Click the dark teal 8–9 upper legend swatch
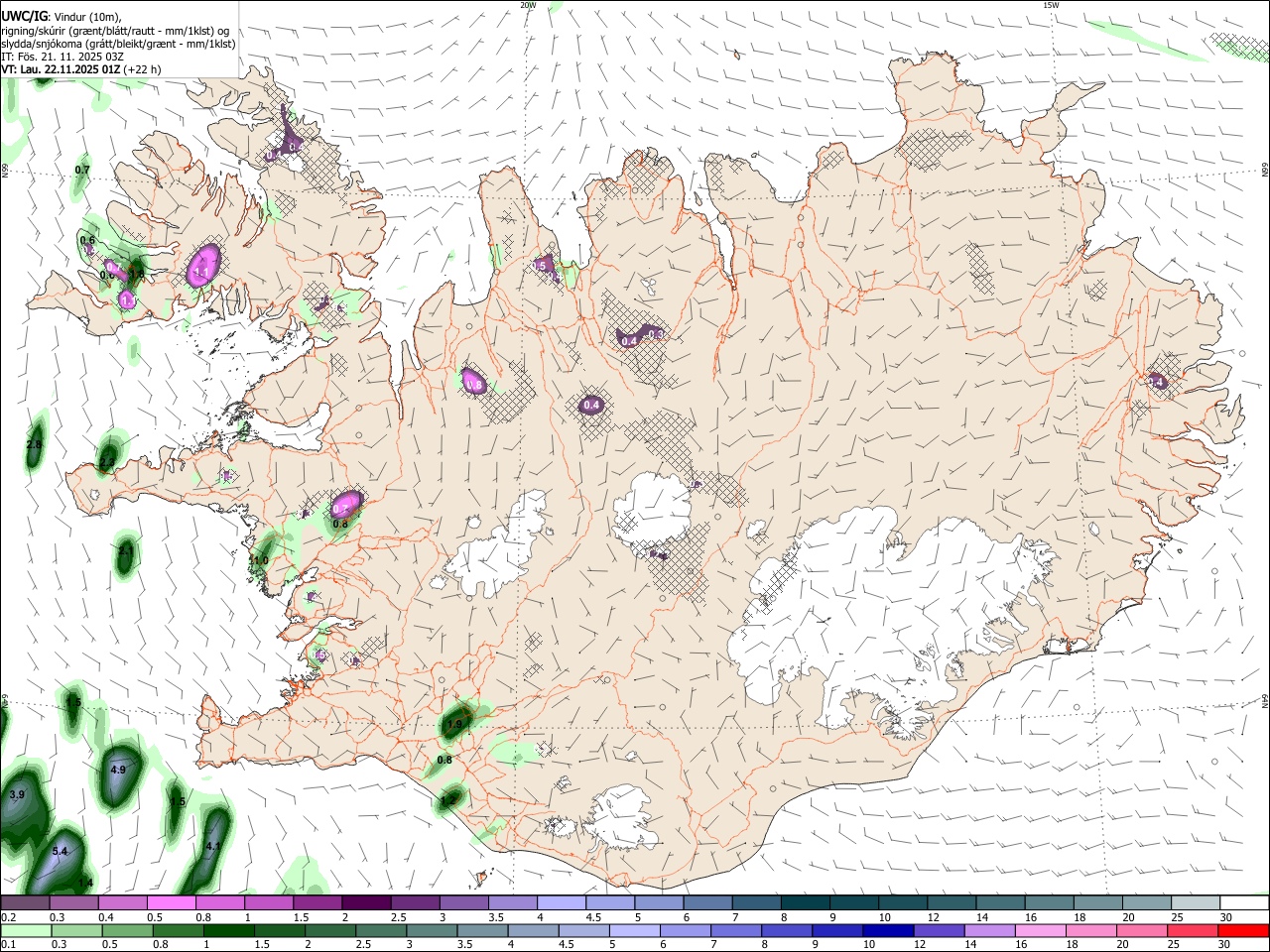The width and height of the screenshot is (1270, 952). point(806,902)
